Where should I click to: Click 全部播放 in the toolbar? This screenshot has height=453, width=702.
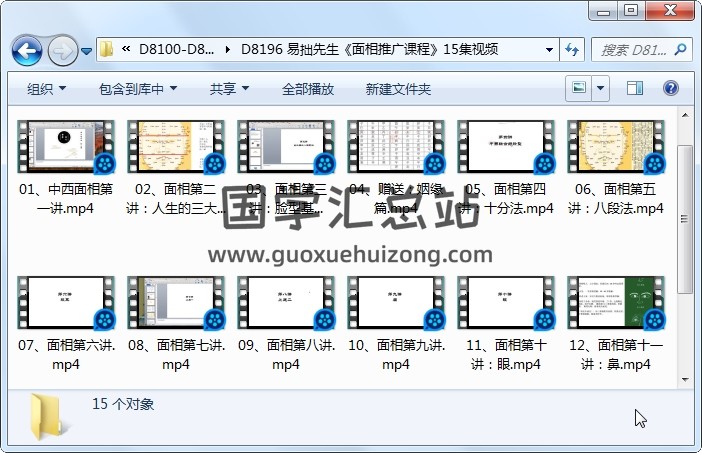[x=308, y=89]
